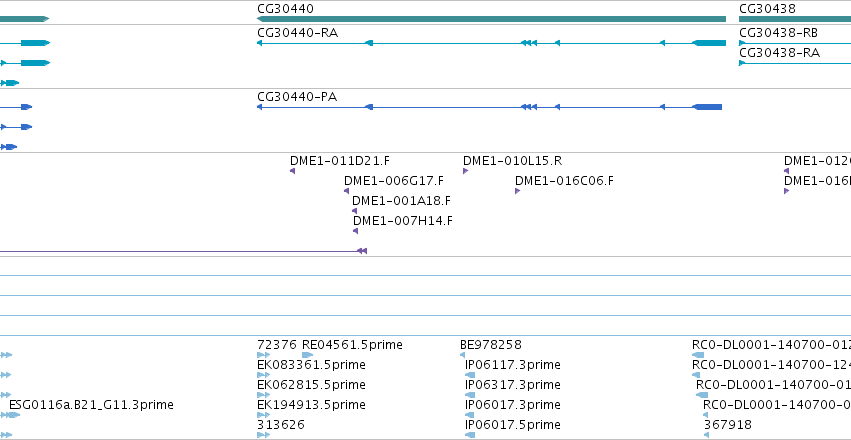Open EST IP06117.3prime label
This screenshot has height=440, width=851.
tap(513, 365)
